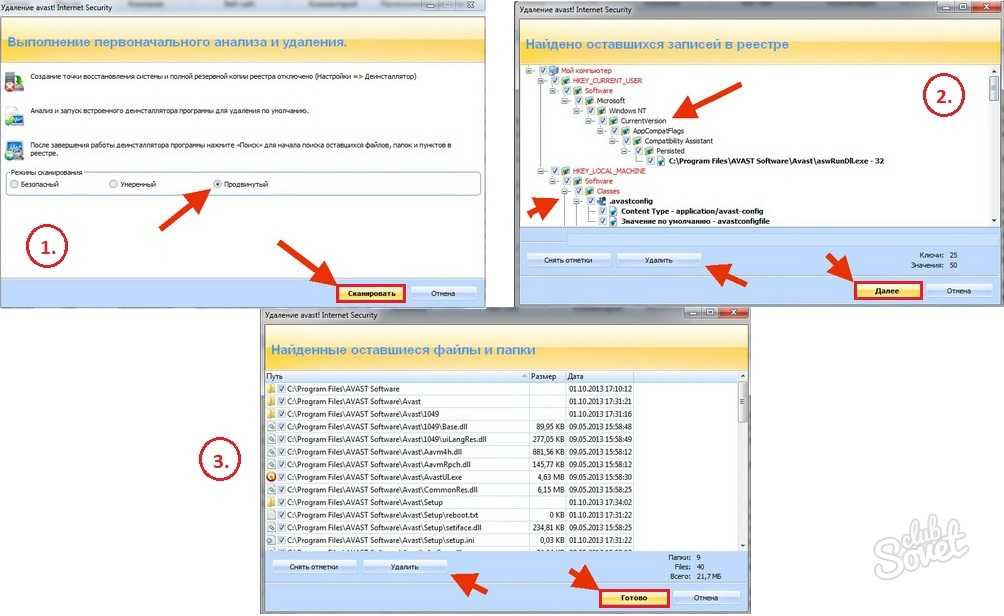1004x616 pixels.
Task: Choose the Умеренный scan mode
Action: point(113,184)
